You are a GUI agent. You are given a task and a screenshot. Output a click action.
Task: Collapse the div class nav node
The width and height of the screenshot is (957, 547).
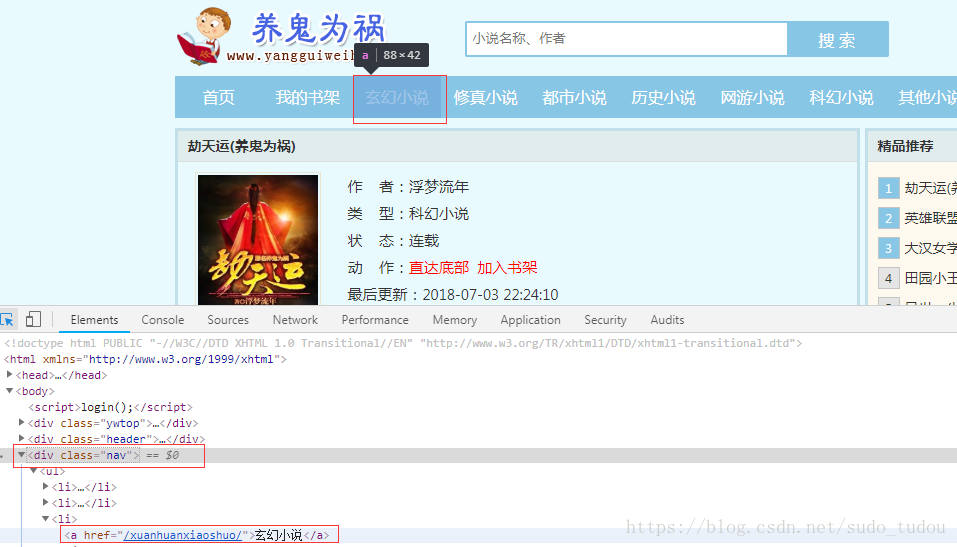click(x=21, y=454)
